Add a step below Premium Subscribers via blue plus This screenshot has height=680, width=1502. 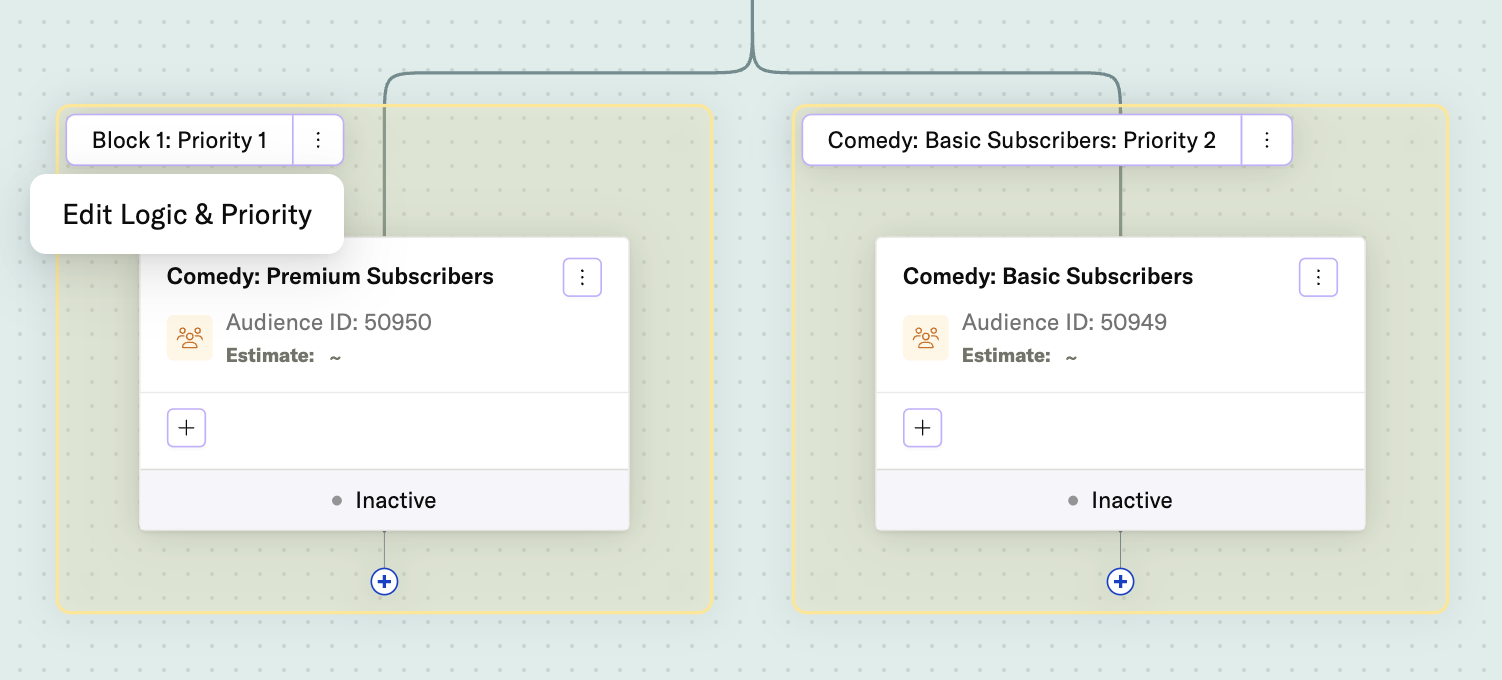384,581
